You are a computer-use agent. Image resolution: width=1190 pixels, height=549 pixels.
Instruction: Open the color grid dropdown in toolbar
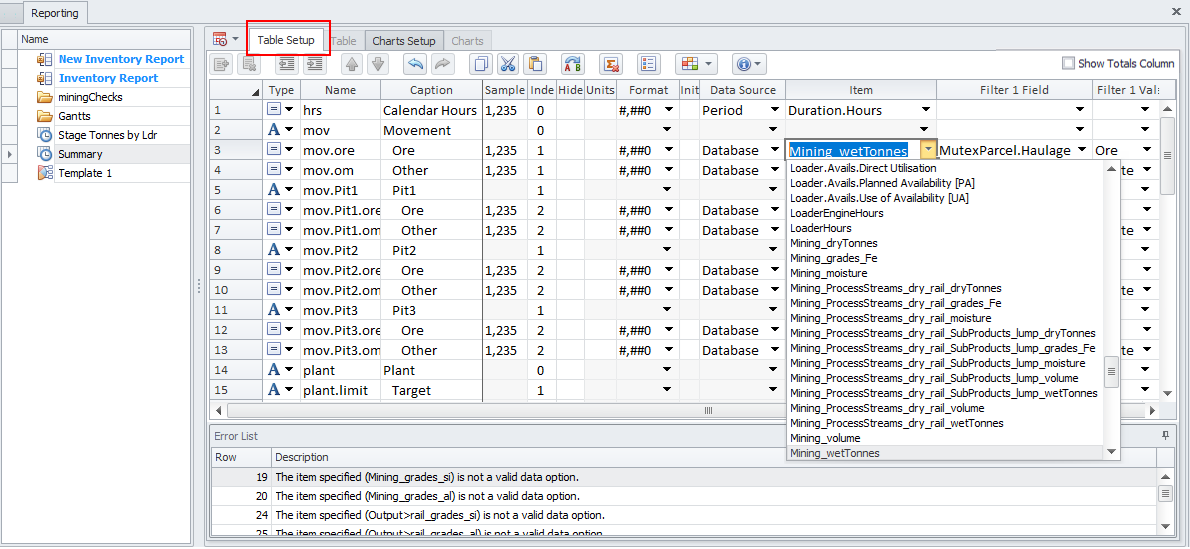(x=697, y=64)
